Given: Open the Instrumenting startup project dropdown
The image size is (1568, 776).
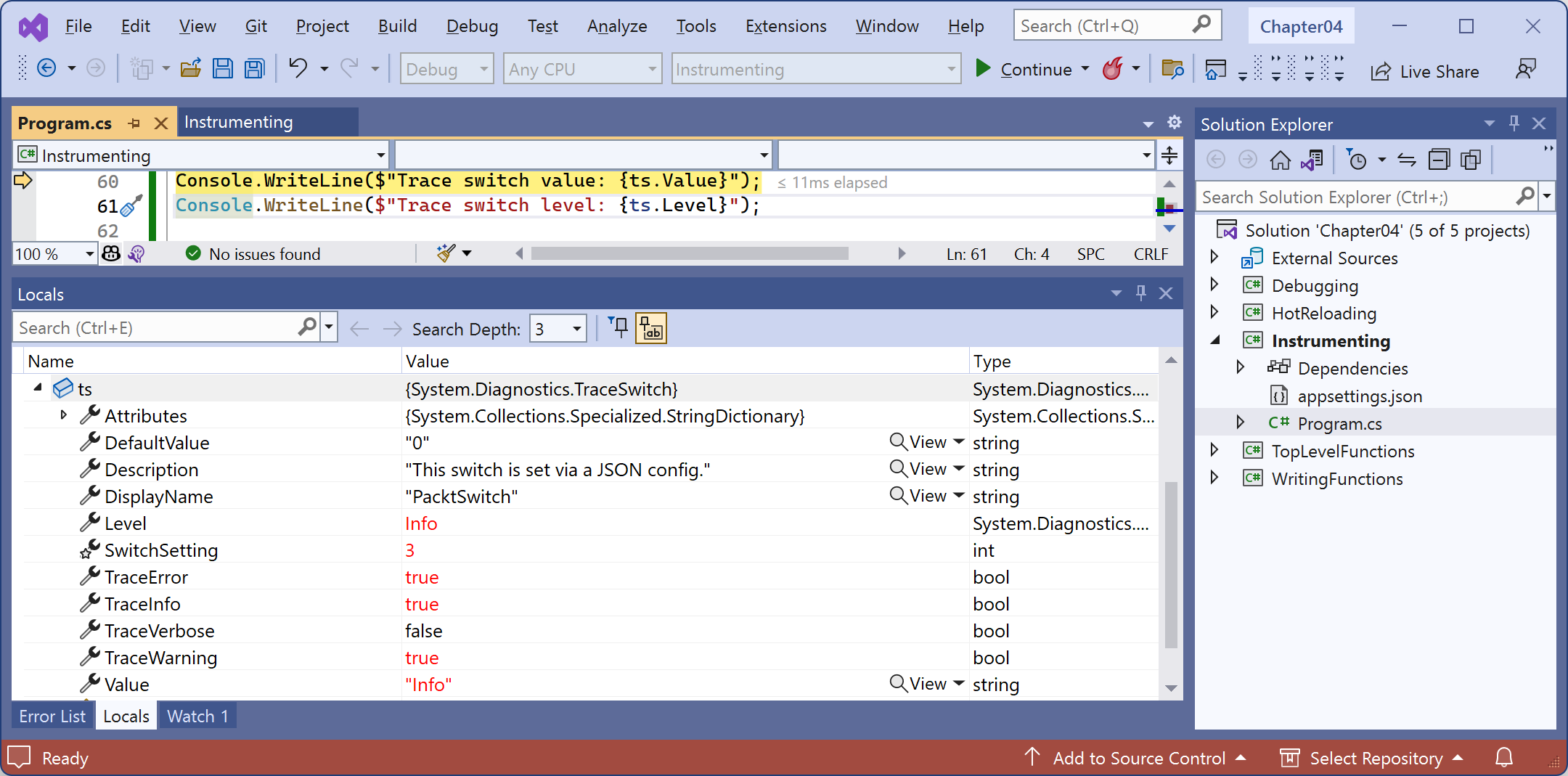Looking at the screenshot, I should pyautogui.click(x=816, y=69).
